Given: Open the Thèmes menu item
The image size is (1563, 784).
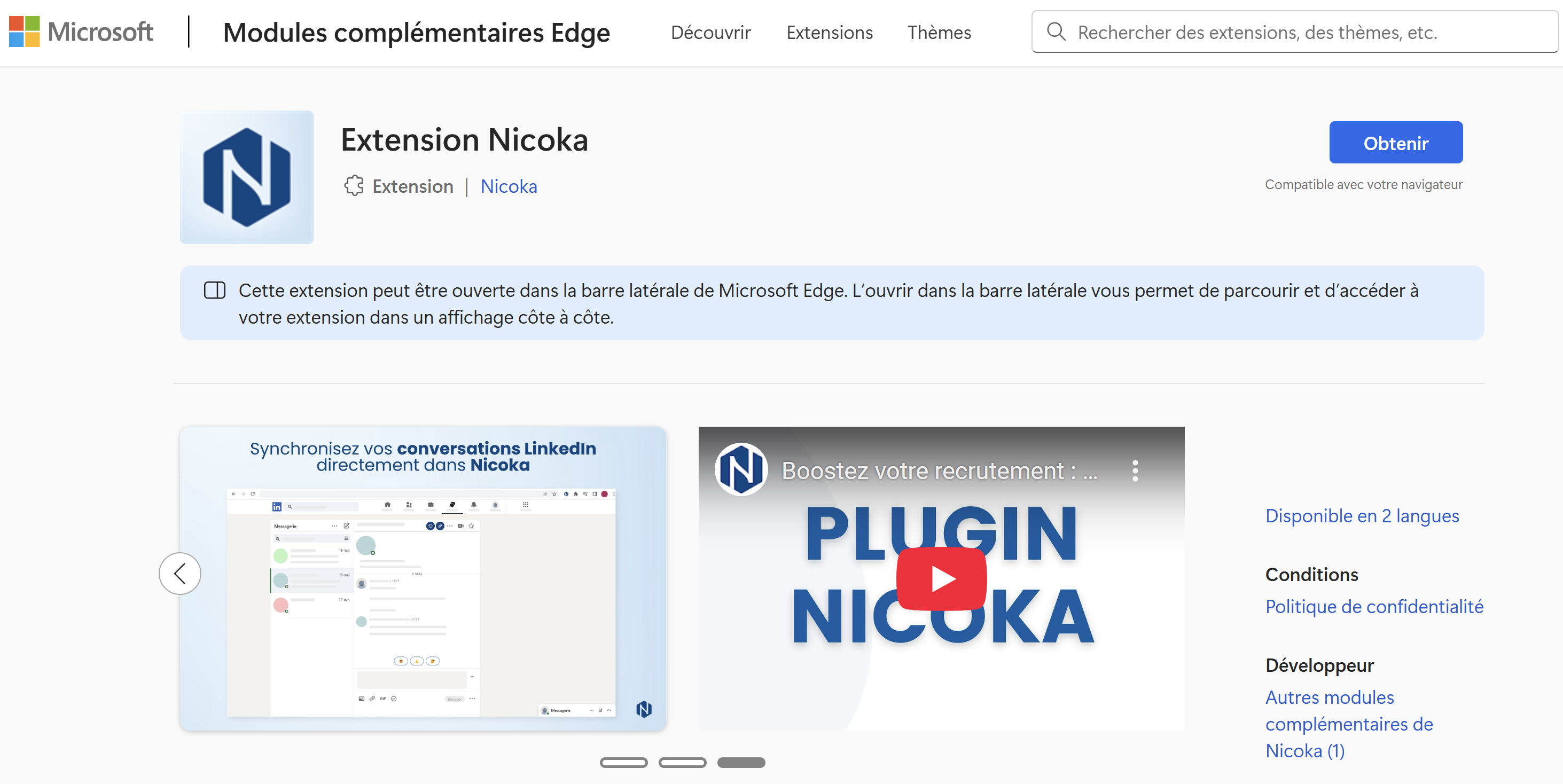Looking at the screenshot, I should 939,32.
